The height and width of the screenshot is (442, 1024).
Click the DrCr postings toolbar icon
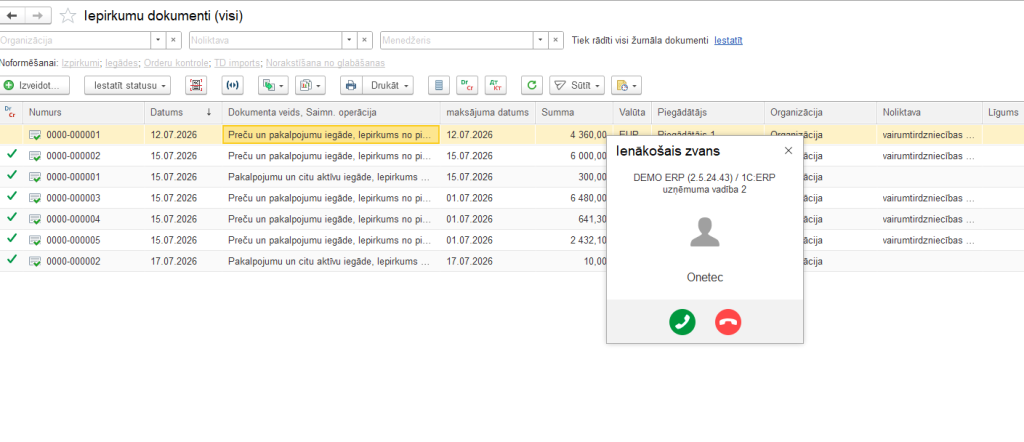468,85
